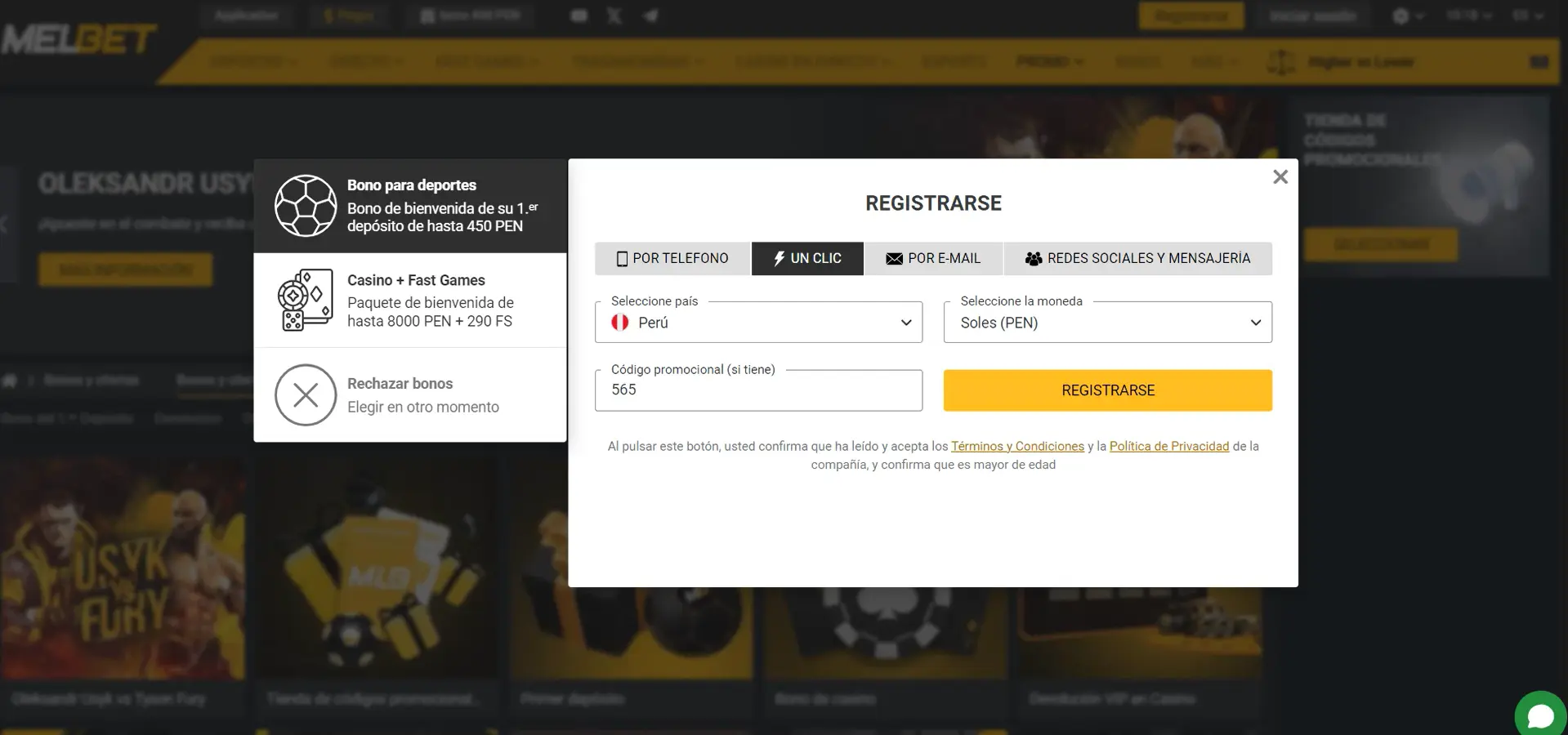Image resolution: width=1568 pixels, height=735 pixels.
Task: Click the YouTube icon in header
Action: (x=579, y=16)
